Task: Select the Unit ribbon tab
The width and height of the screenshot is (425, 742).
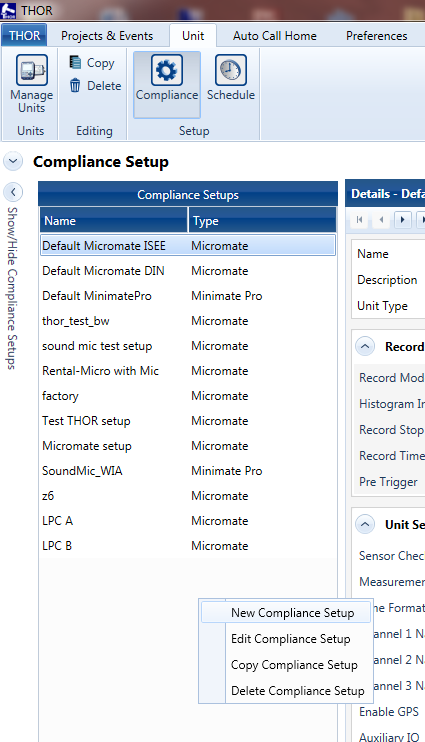Action: [x=193, y=35]
